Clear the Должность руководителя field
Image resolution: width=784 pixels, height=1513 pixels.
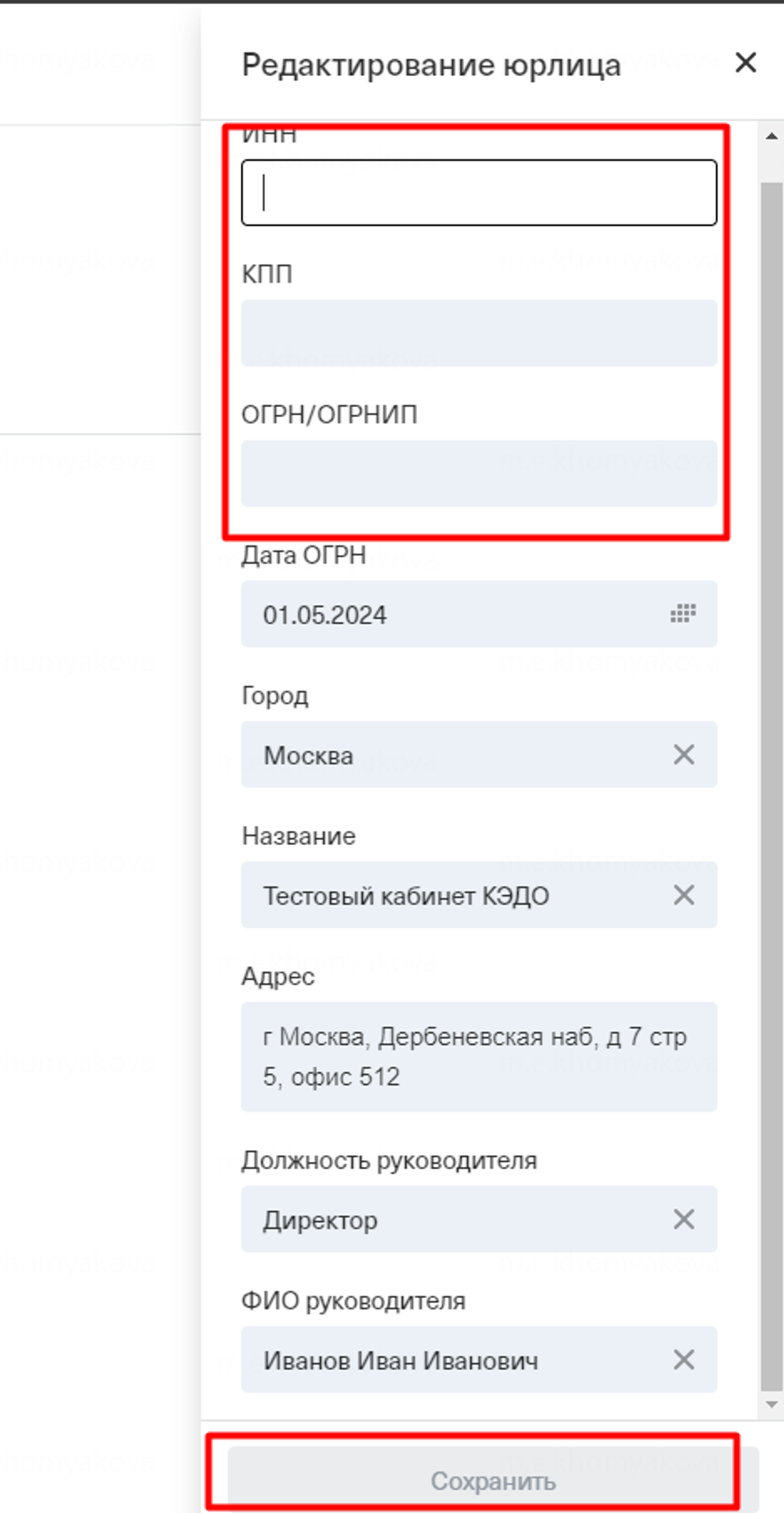coord(684,1219)
